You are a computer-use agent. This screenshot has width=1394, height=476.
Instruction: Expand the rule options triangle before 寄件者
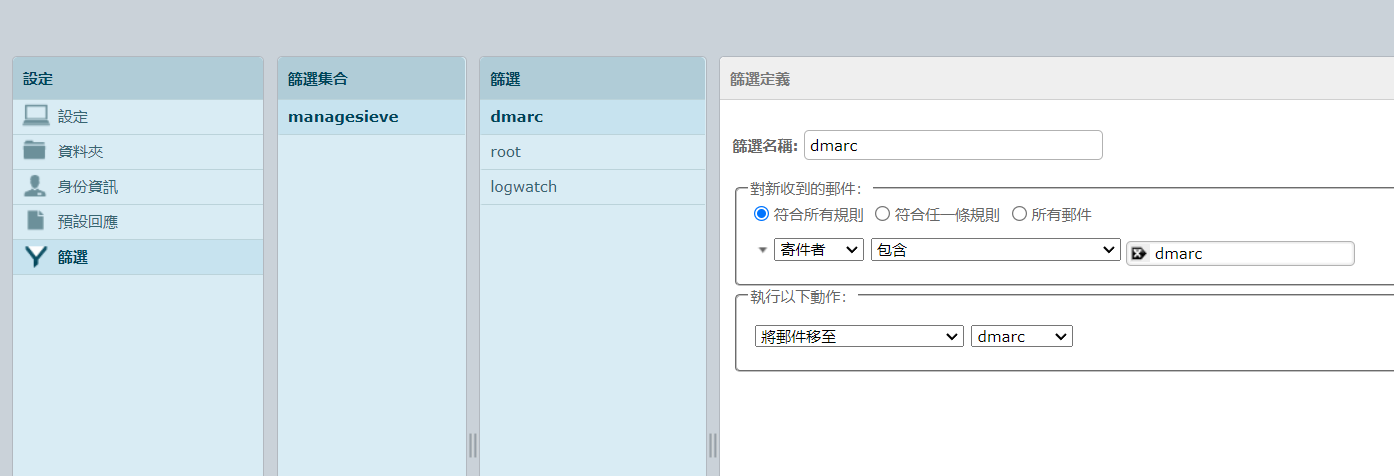[x=762, y=250]
